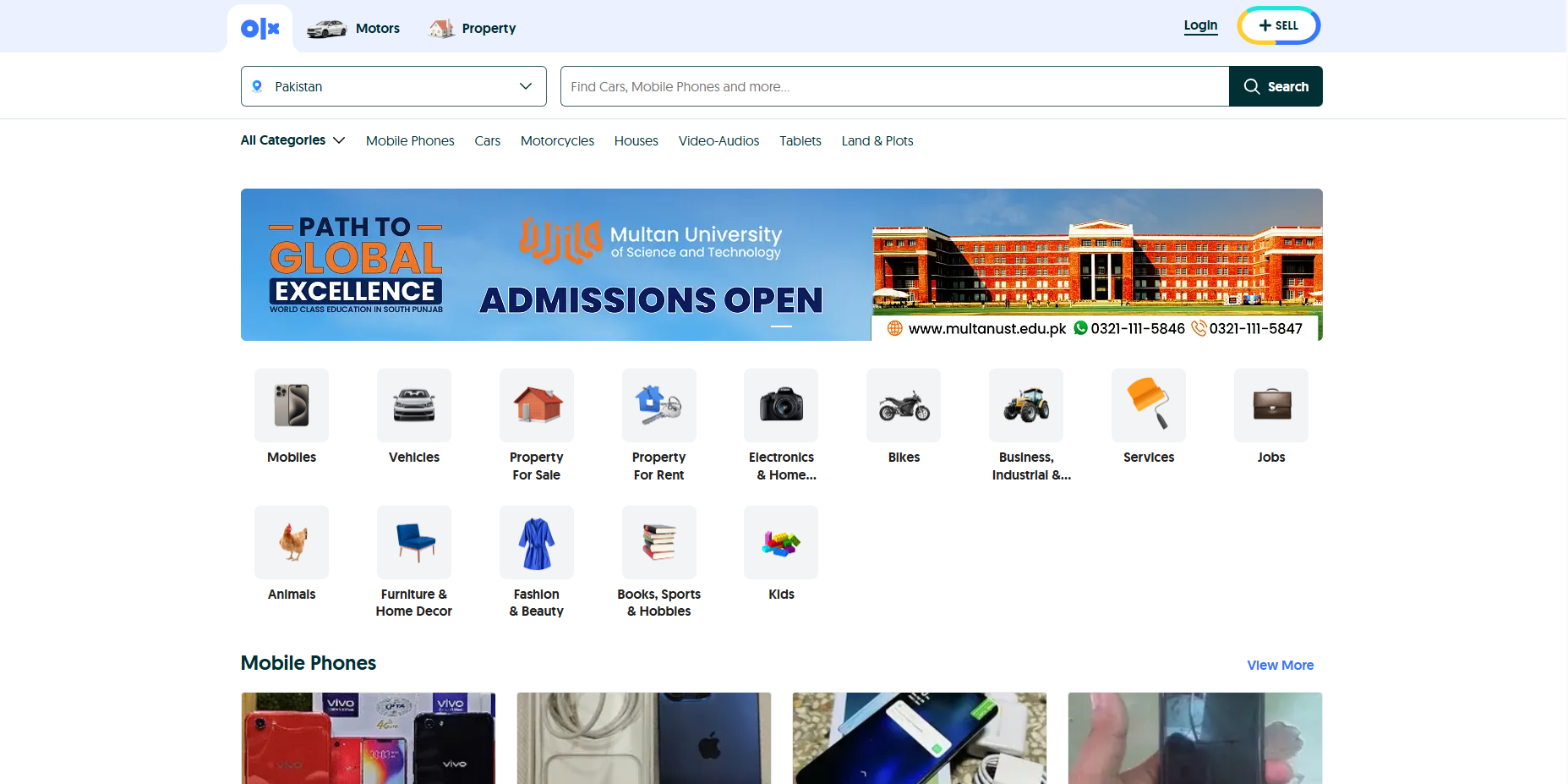Image resolution: width=1568 pixels, height=784 pixels.
Task: Go to Cars in category bar
Action: [488, 141]
